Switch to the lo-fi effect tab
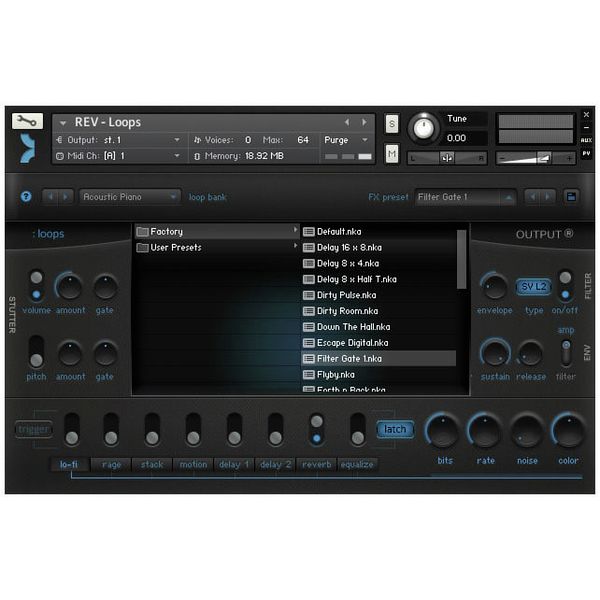The height and width of the screenshot is (600, 600). pyautogui.click(x=70, y=465)
